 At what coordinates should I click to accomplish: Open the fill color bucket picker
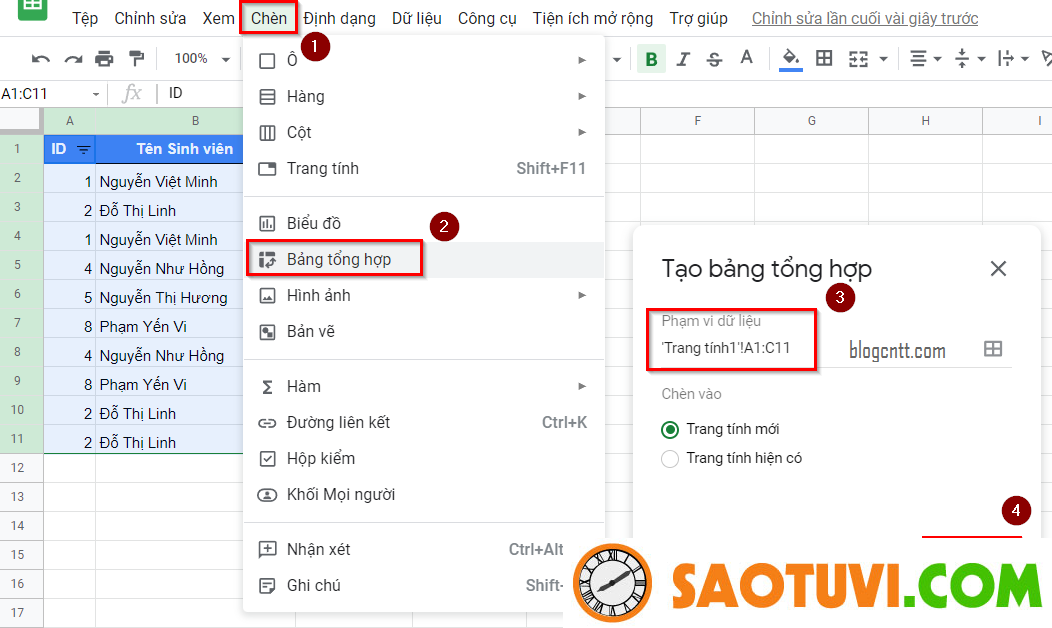click(791, 59)
